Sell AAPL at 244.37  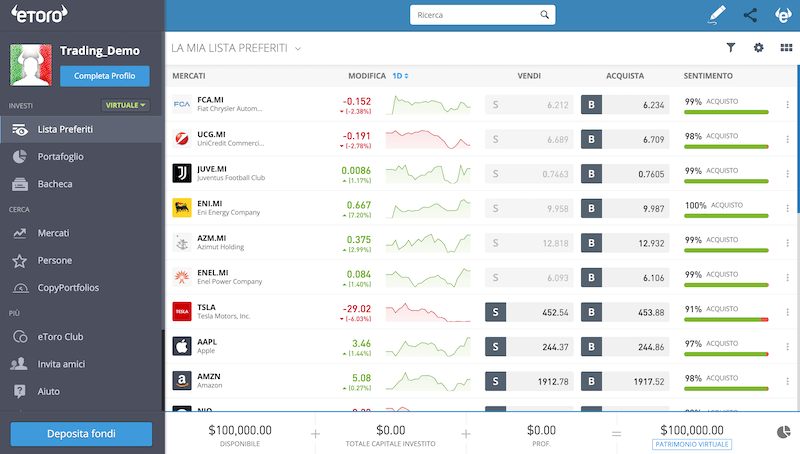529,347
